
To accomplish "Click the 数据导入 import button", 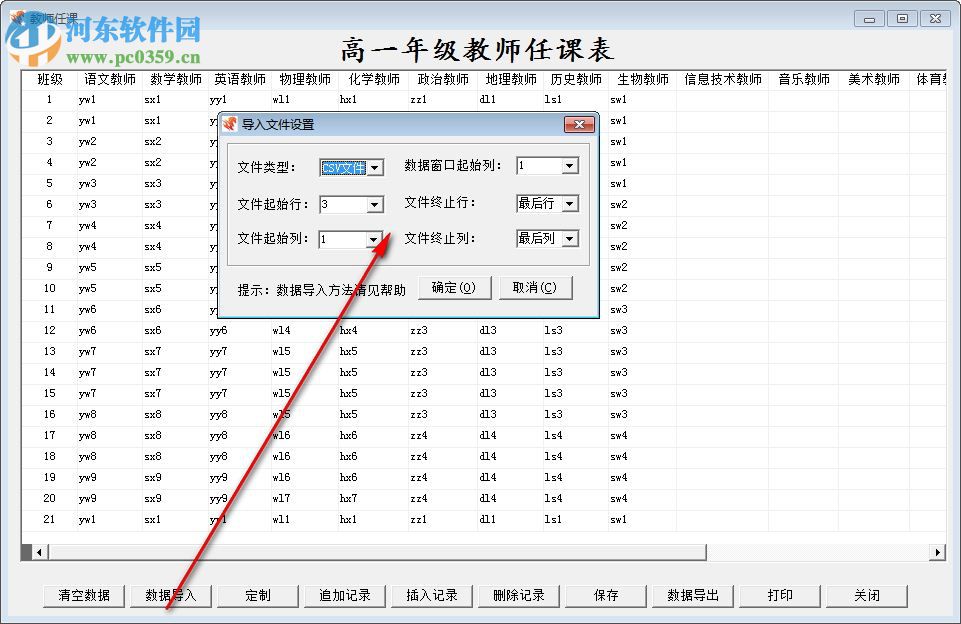I will coord(170,595).
